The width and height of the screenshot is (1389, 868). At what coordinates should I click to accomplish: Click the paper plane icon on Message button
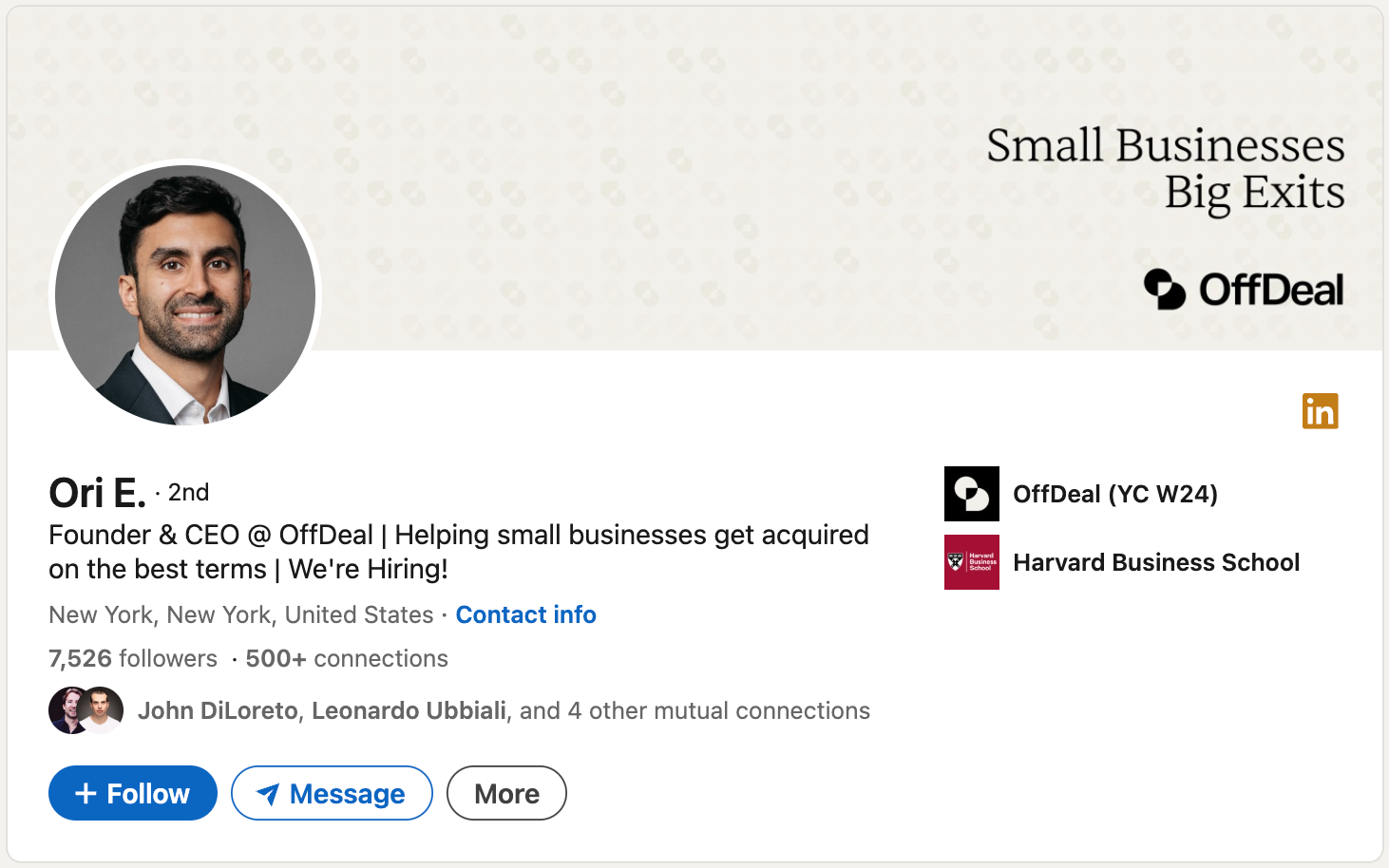(x=270, y=793)
